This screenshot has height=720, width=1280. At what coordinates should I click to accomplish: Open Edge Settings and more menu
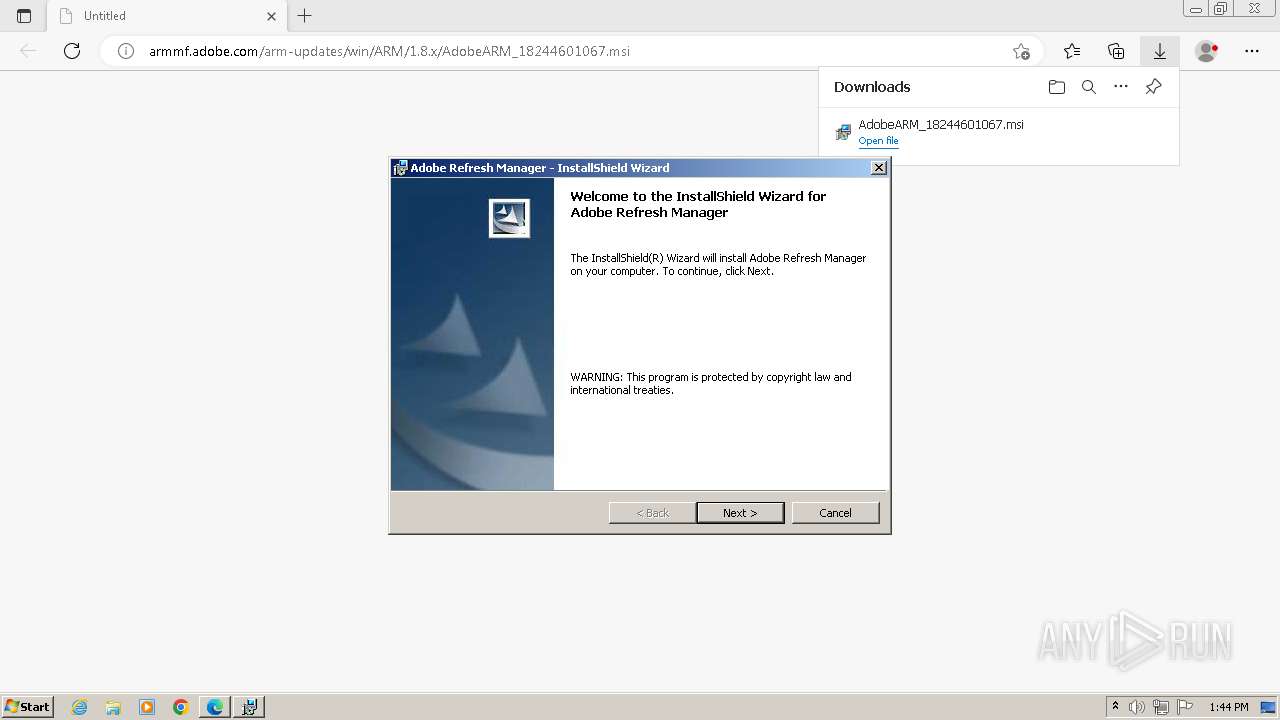1252,51
